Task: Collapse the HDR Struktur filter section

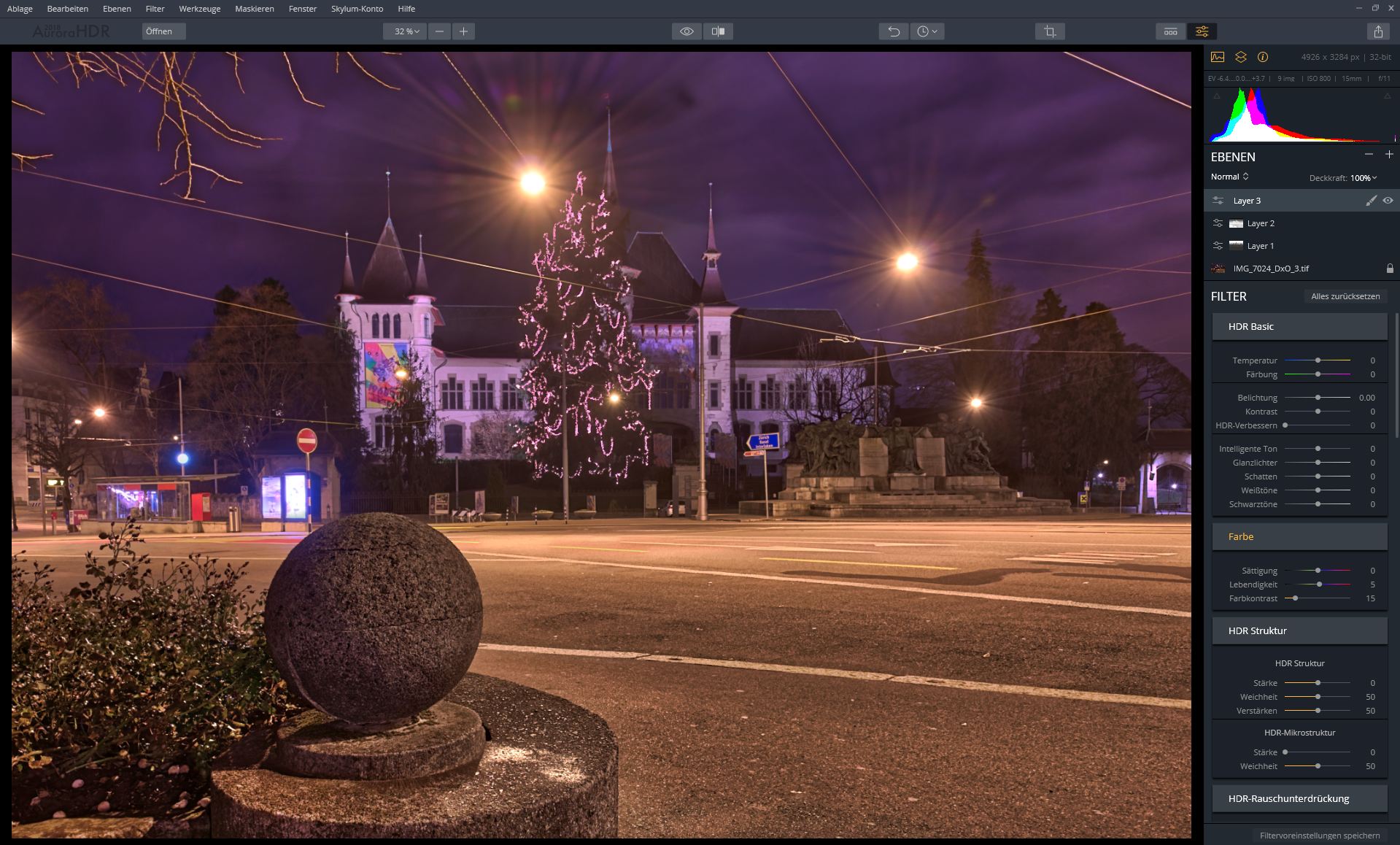Action: (x=1299, y=631)
